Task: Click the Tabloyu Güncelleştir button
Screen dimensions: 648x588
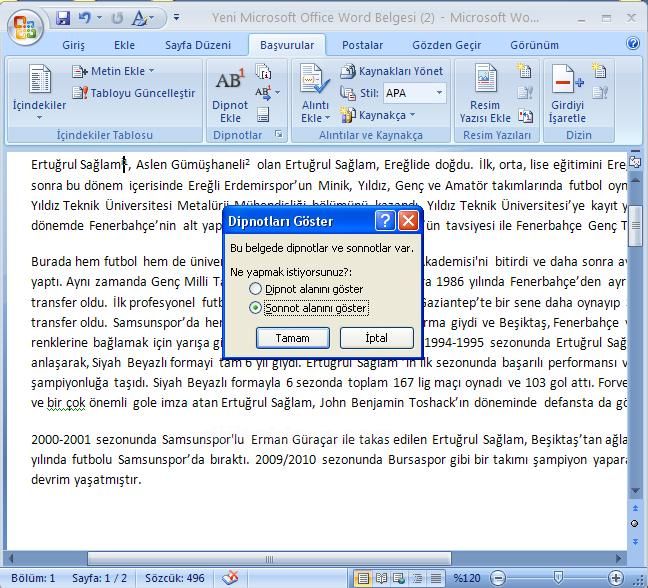Action: click(x=133, y=93)
